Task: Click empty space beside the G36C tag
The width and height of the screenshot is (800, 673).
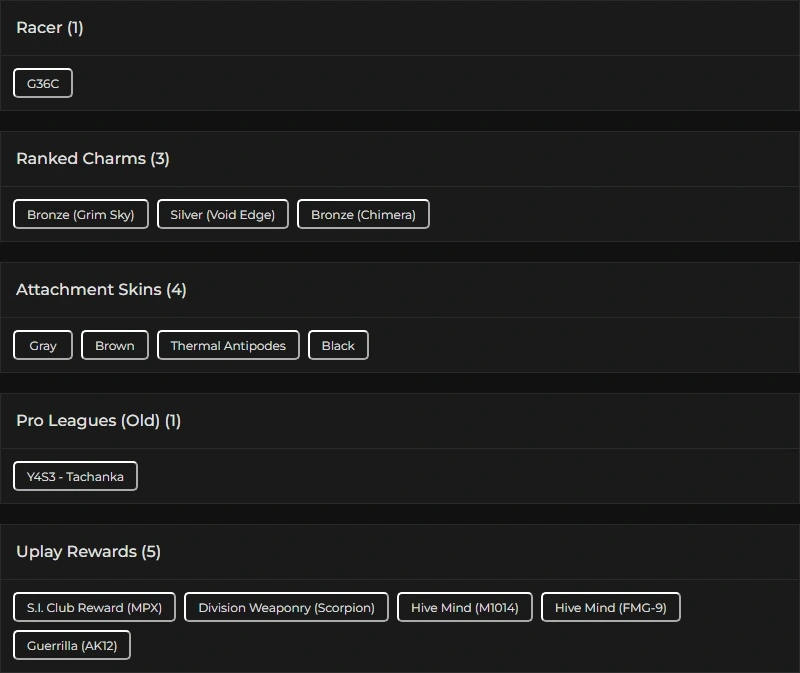Action: (400, 84)
